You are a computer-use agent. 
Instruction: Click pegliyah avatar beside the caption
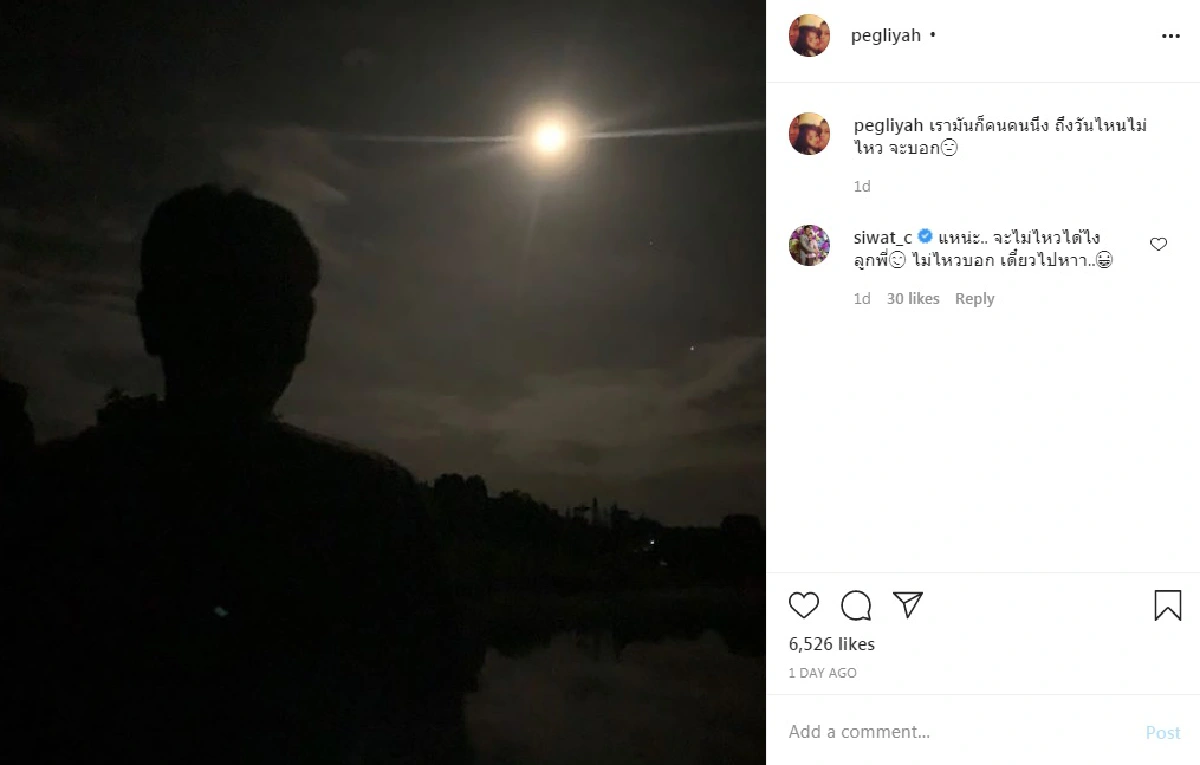810,134
